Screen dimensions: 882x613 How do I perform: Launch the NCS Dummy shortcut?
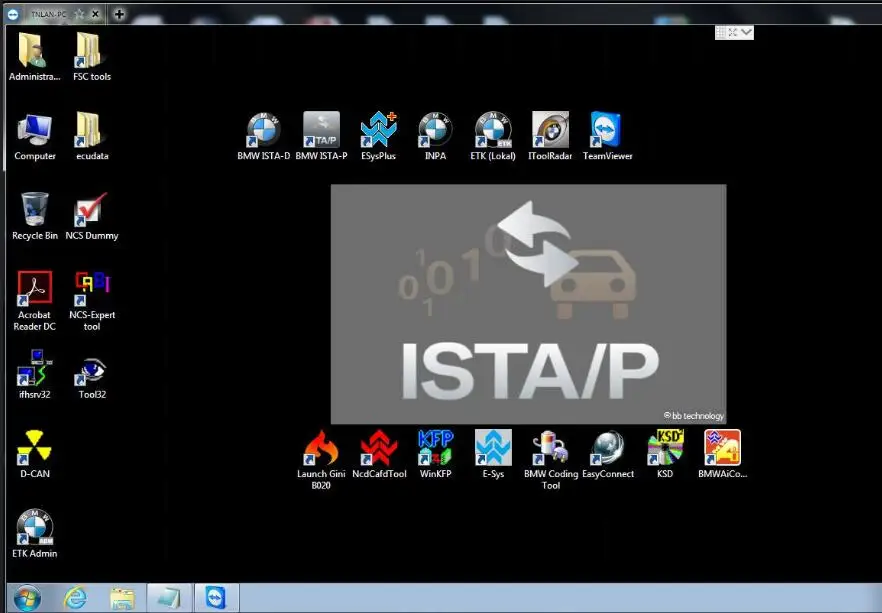click(92, 217)
